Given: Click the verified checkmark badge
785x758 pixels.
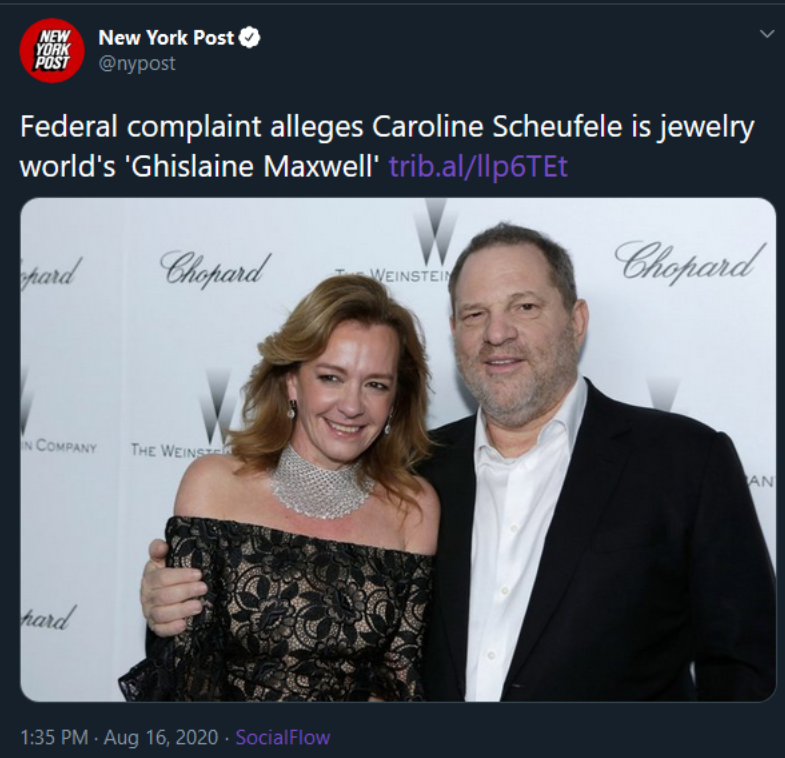Looking at the screenshot, I should tap(250, 38).
